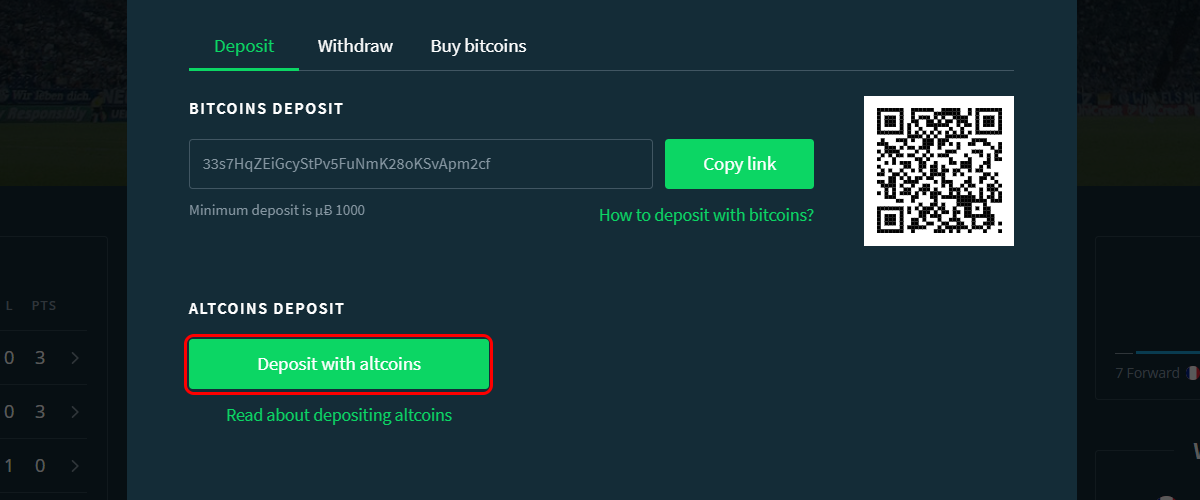Image resolution: width=1200 pixels, height=500 pixels.
Task: Open Read about depositing altcoins link
Action: [x=339, y=415]
